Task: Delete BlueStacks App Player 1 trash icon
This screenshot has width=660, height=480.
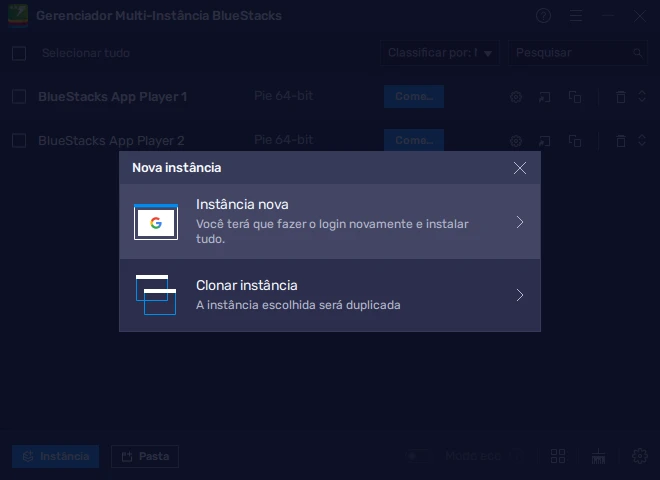Action: click(x=621, y=97)
